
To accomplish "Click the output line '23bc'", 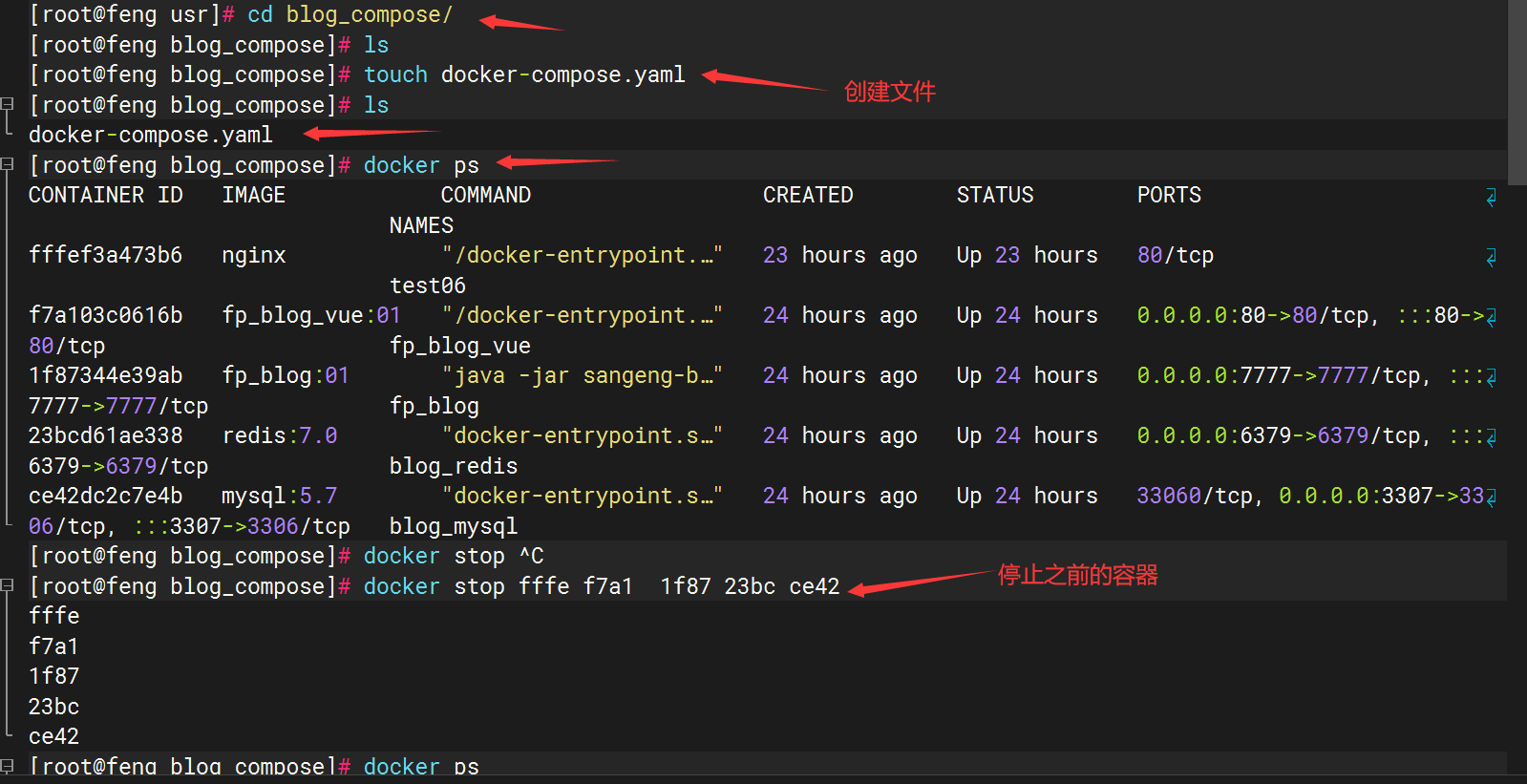I will click(x=53, y=707).
